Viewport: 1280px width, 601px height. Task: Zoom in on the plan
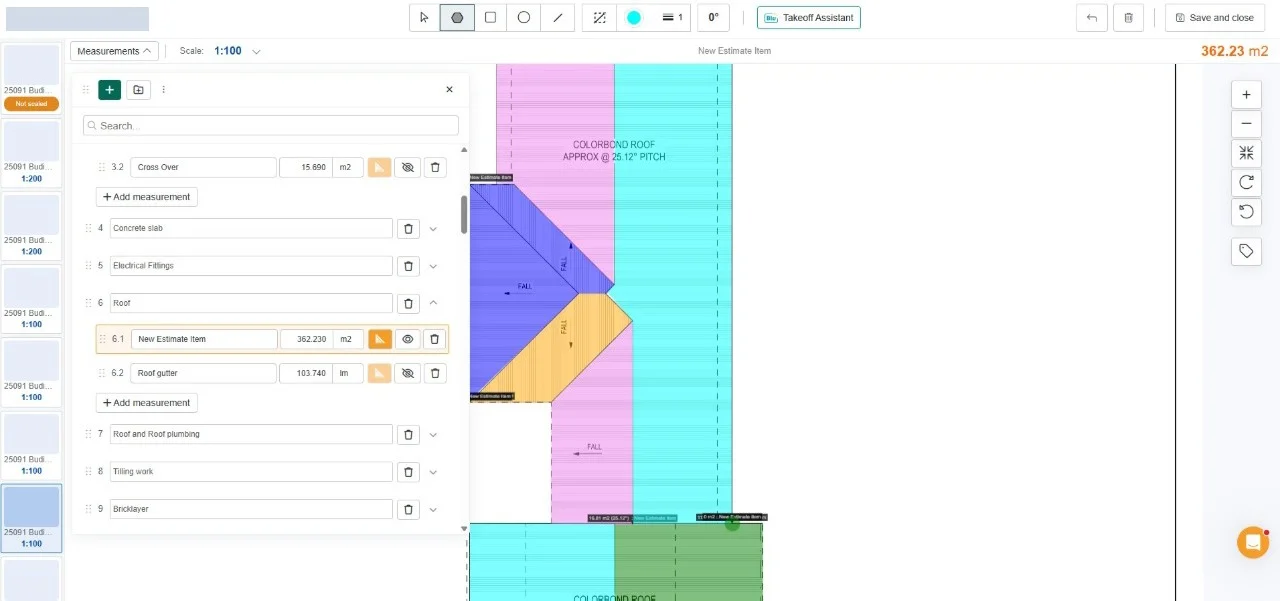coord(1246,95)
